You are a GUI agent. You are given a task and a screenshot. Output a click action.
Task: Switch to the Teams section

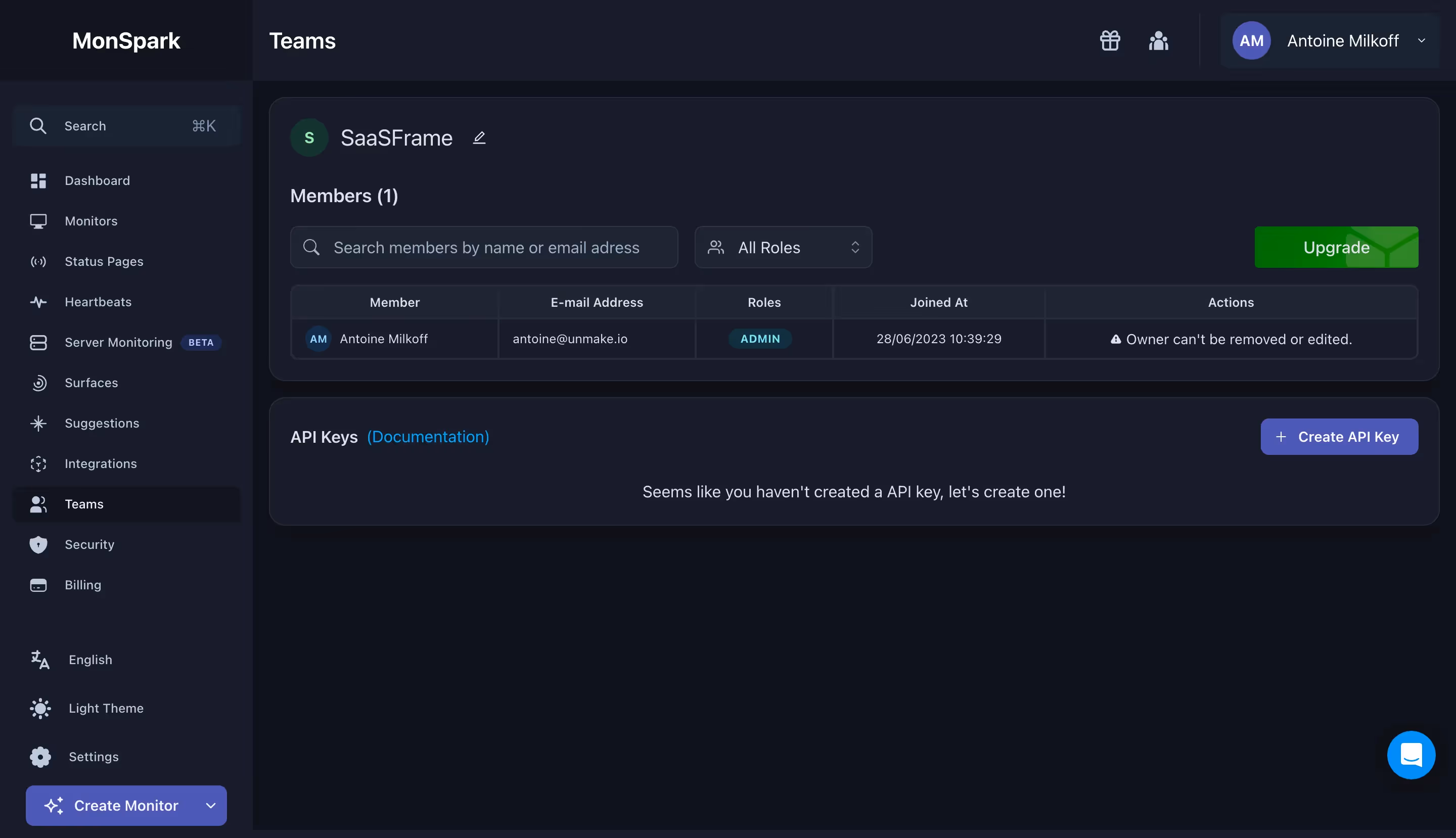pyautogui.click(x=84, y=503)
